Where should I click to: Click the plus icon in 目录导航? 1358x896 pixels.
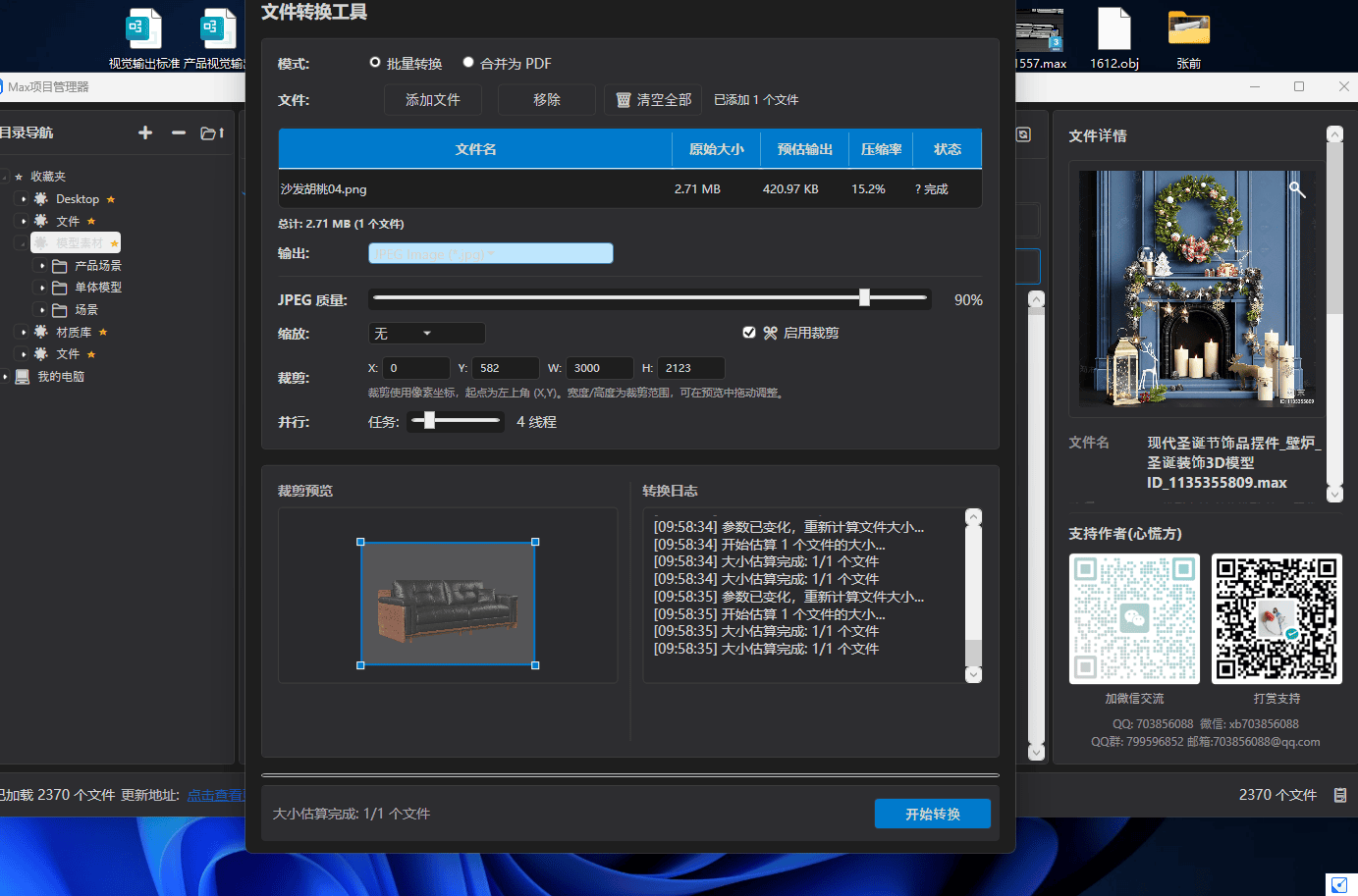click(145, 132)
